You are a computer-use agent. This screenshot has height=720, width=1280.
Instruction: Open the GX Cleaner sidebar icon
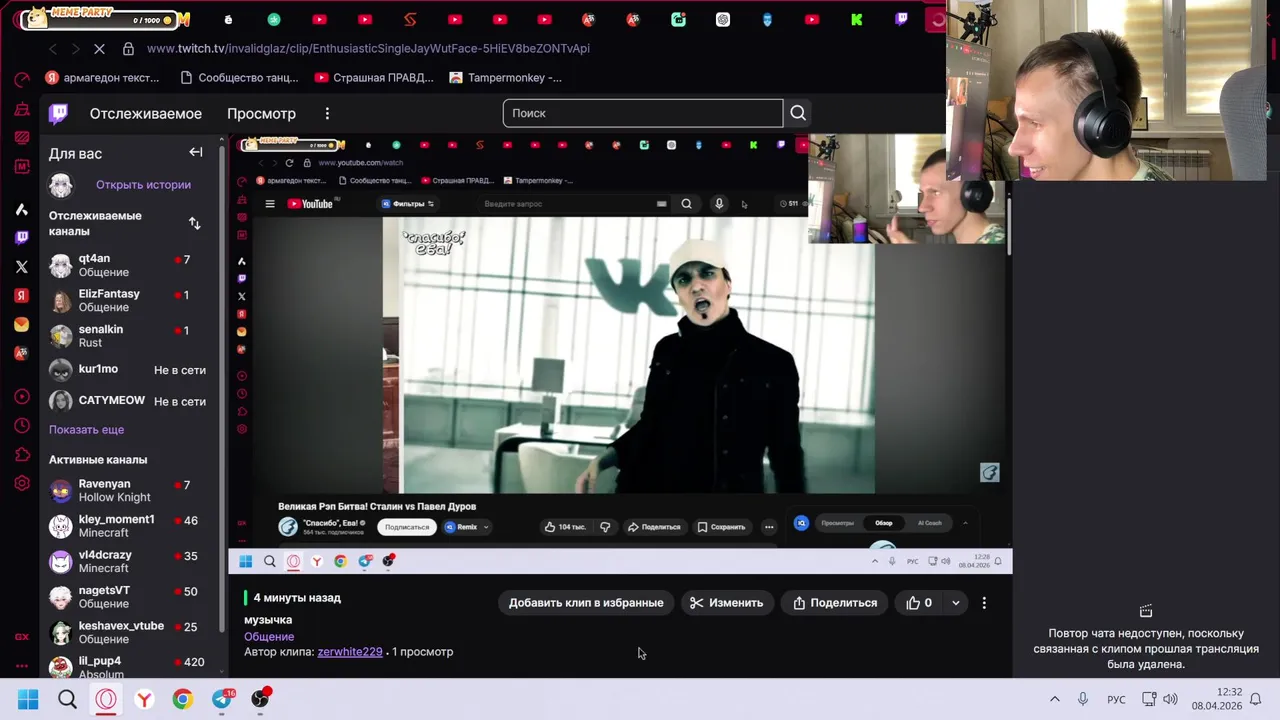(x=22, y=108)
